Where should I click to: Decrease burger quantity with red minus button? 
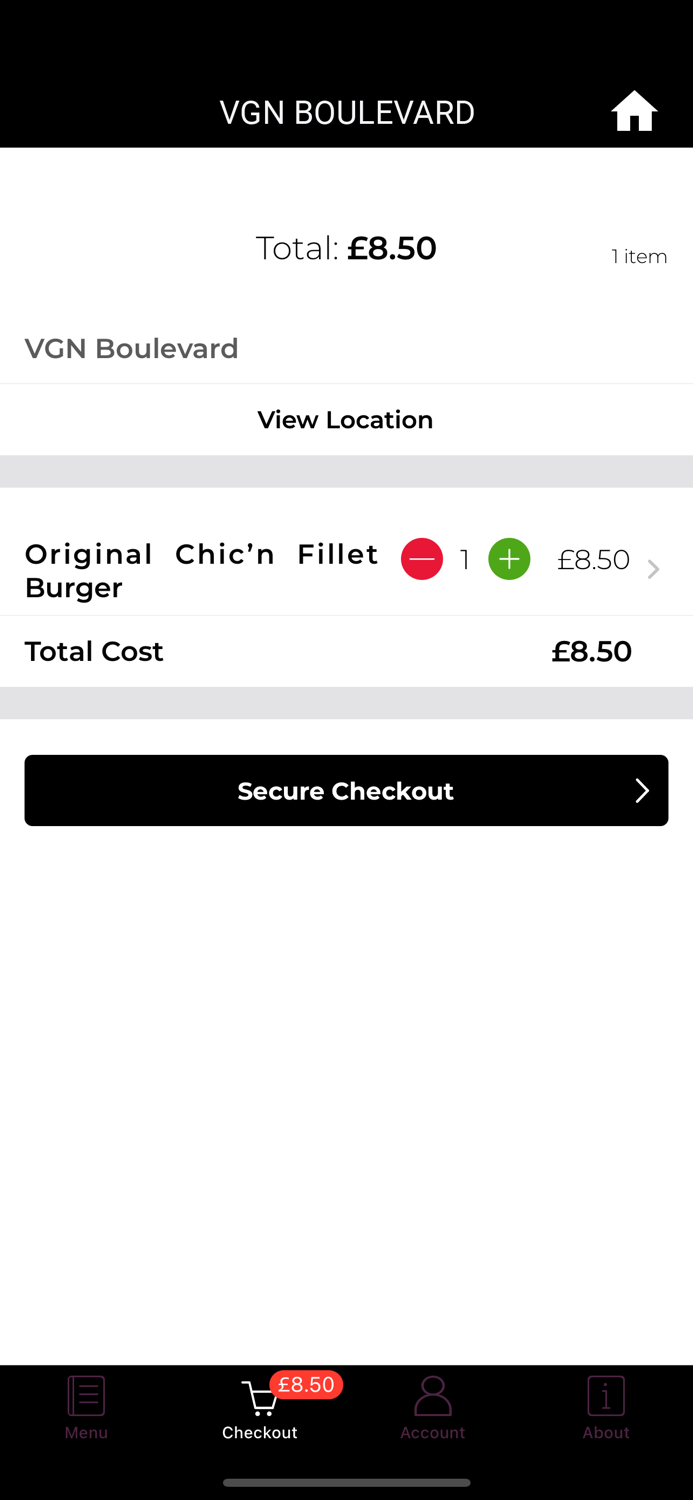click(x=422, y=559)
